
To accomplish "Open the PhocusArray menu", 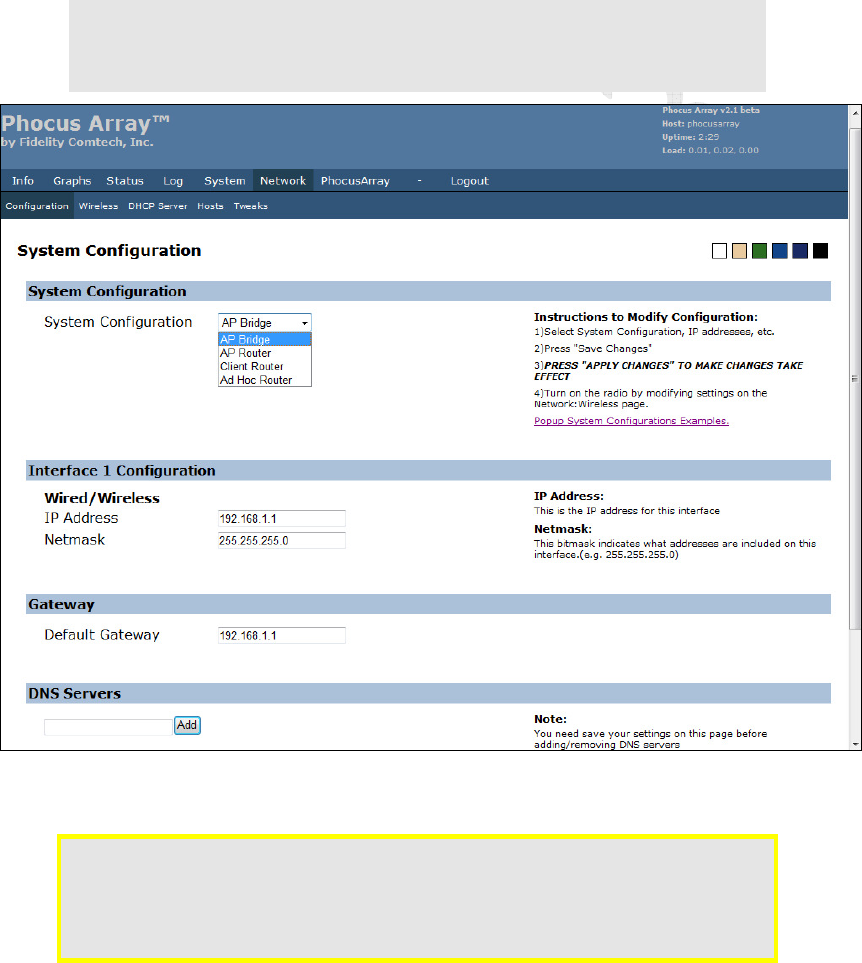I will pyautogui.click(x=355, y=181).
